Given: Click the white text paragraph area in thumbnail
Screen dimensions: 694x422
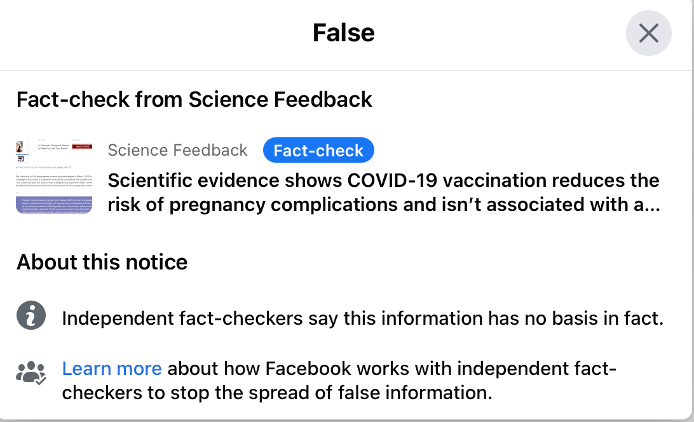Looking at the screenshot, I should pyautogui.click(x=55, y=180).
